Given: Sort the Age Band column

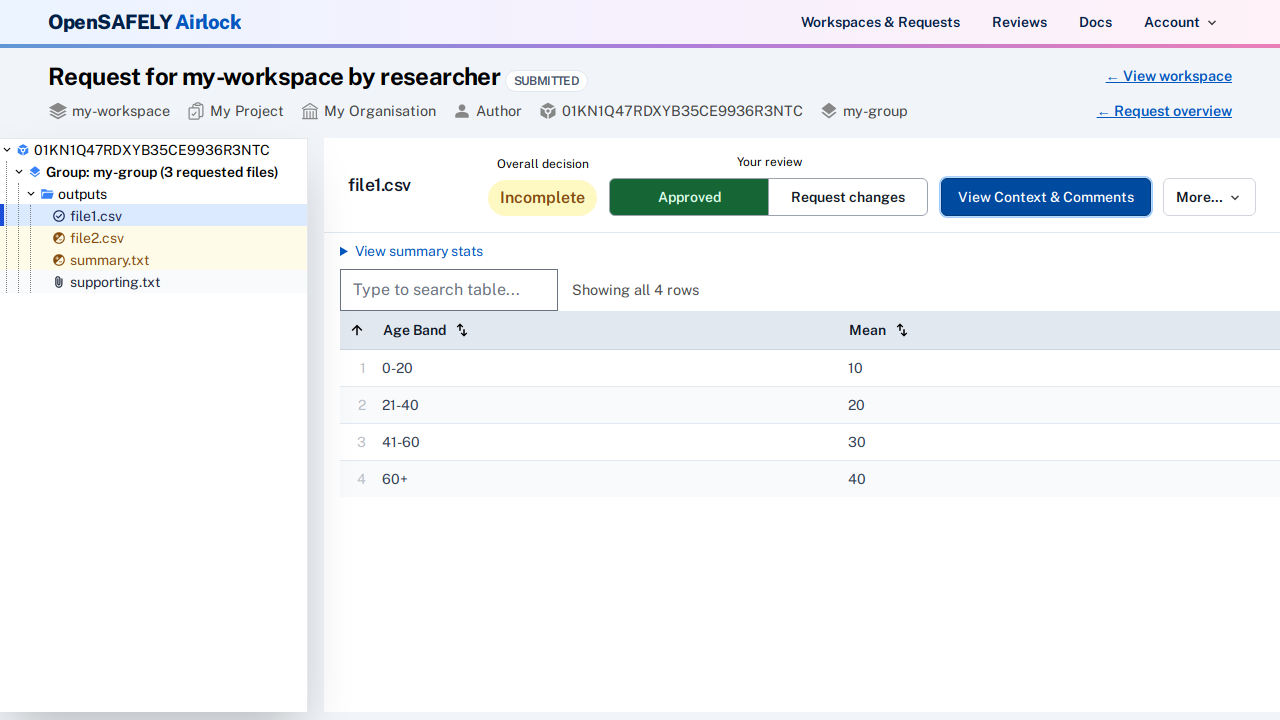Looking at the screenshot, I should [462, 330].
